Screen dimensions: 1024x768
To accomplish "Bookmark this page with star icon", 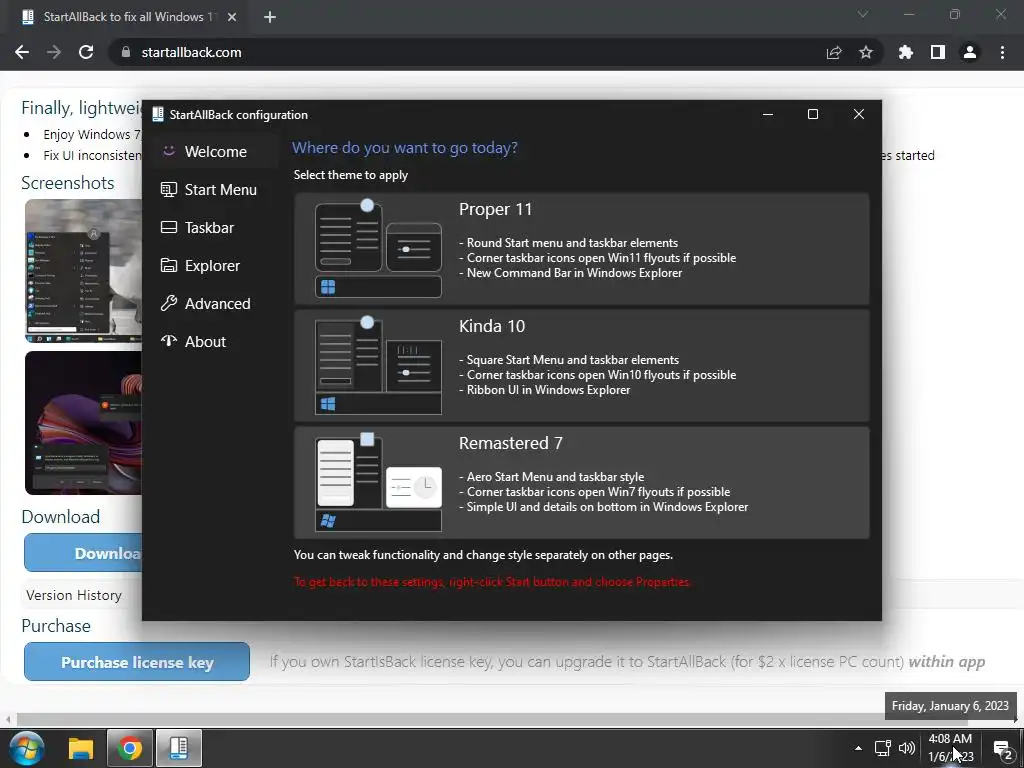I will coord(866,52).
